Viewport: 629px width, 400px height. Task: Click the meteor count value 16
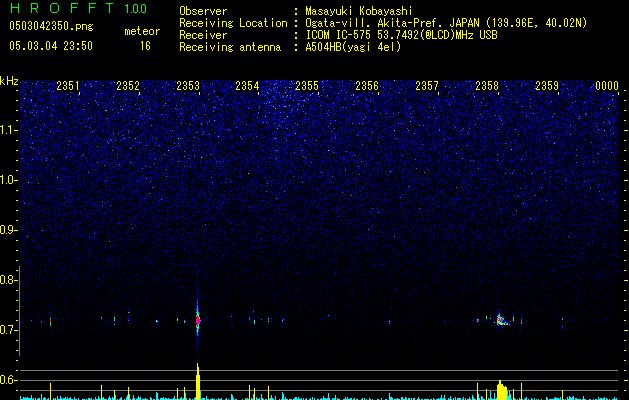pyautogui.click(x=145, y=46)
